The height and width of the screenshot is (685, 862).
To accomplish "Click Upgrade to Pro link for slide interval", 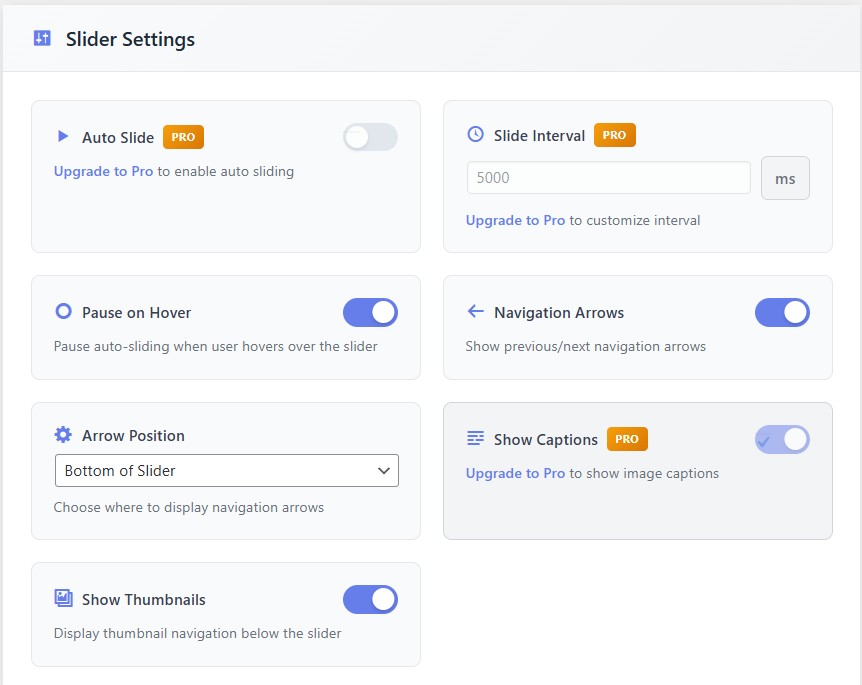I will click(515, 220).
